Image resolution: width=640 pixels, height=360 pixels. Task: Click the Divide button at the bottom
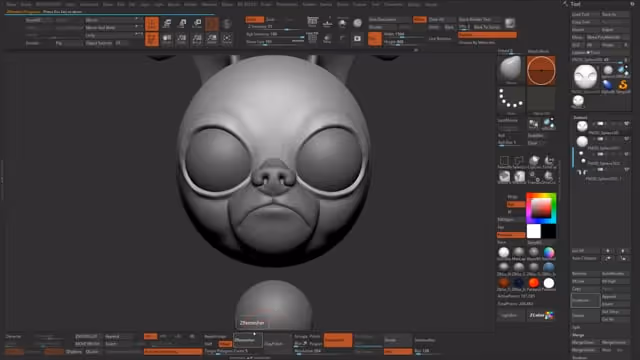coord(398,340)
